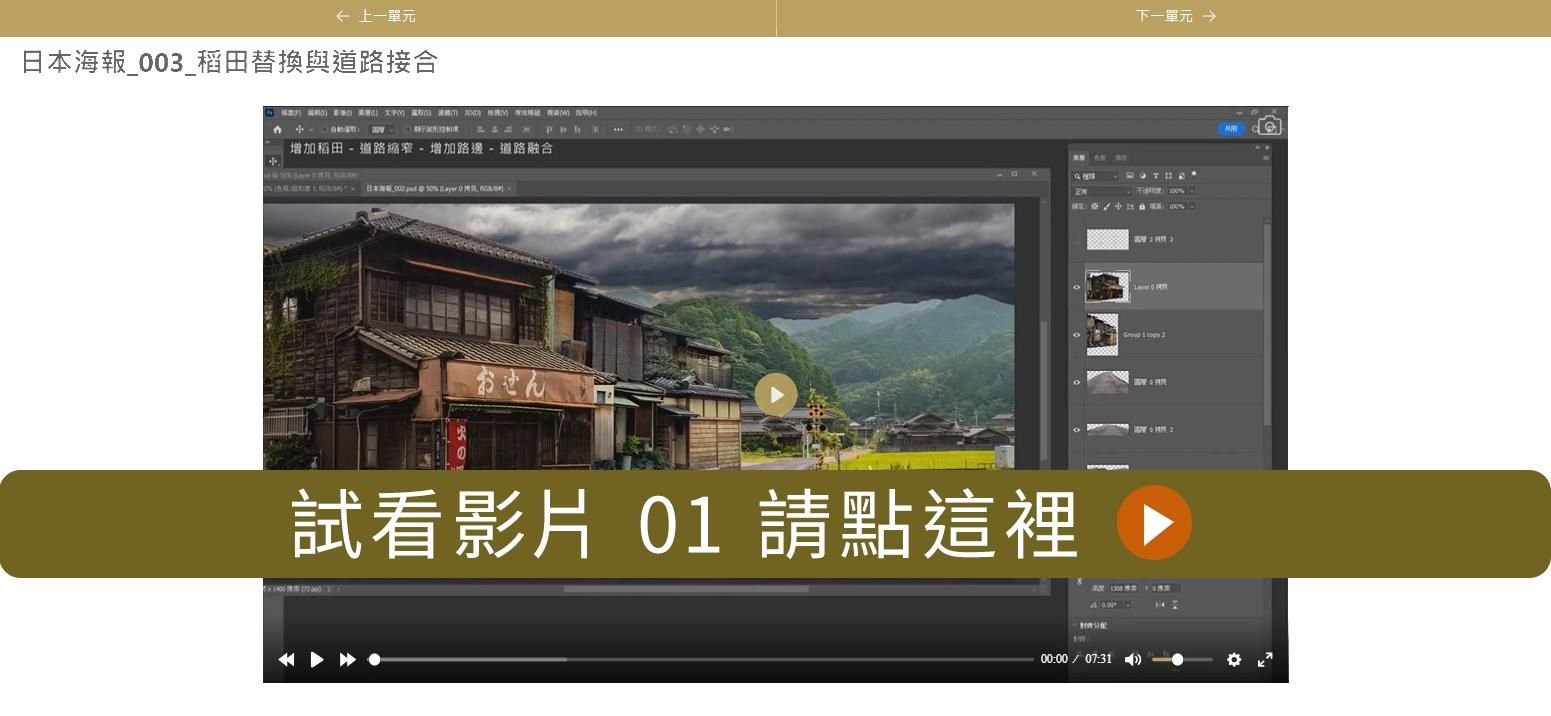Click the orange play icon on the banner
Image resolution: width=1551 pixels, height=716 pixels.
point(1154,523)
